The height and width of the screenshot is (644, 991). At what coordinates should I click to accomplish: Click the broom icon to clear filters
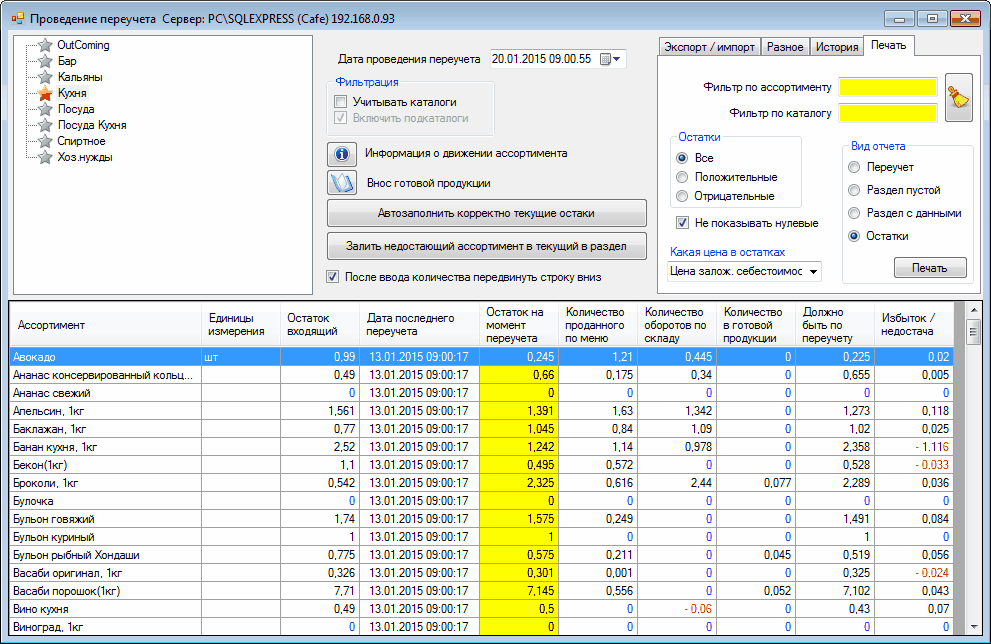[958, 98]
